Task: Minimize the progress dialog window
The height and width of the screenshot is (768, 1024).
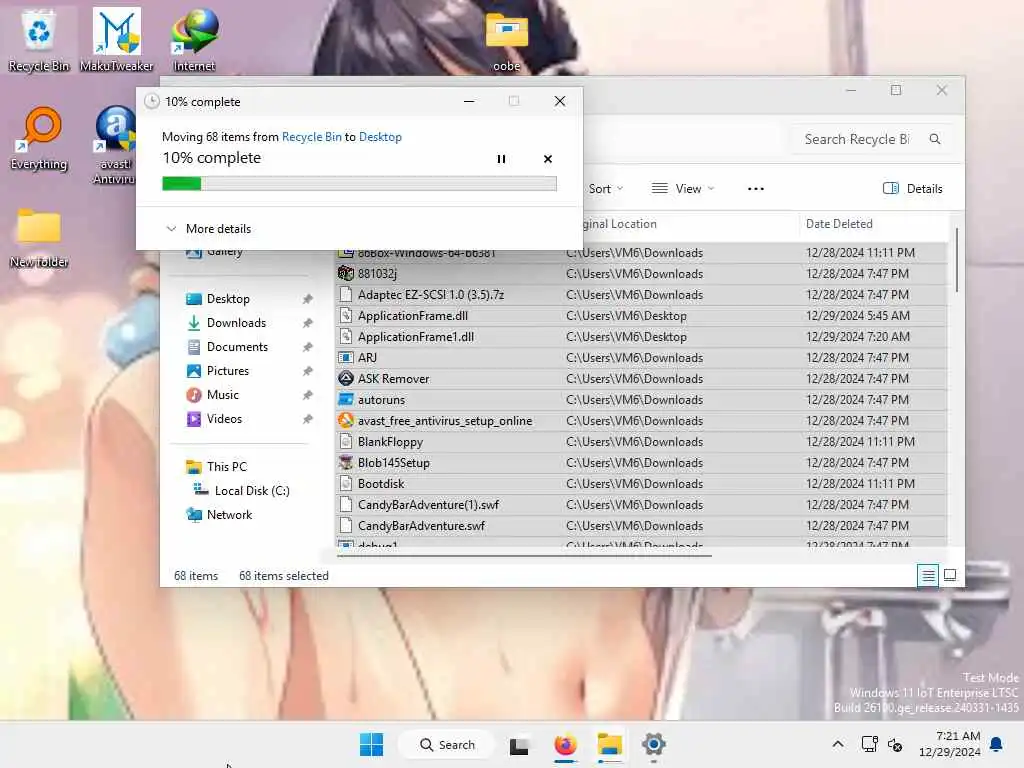Action: coord(469,101)
